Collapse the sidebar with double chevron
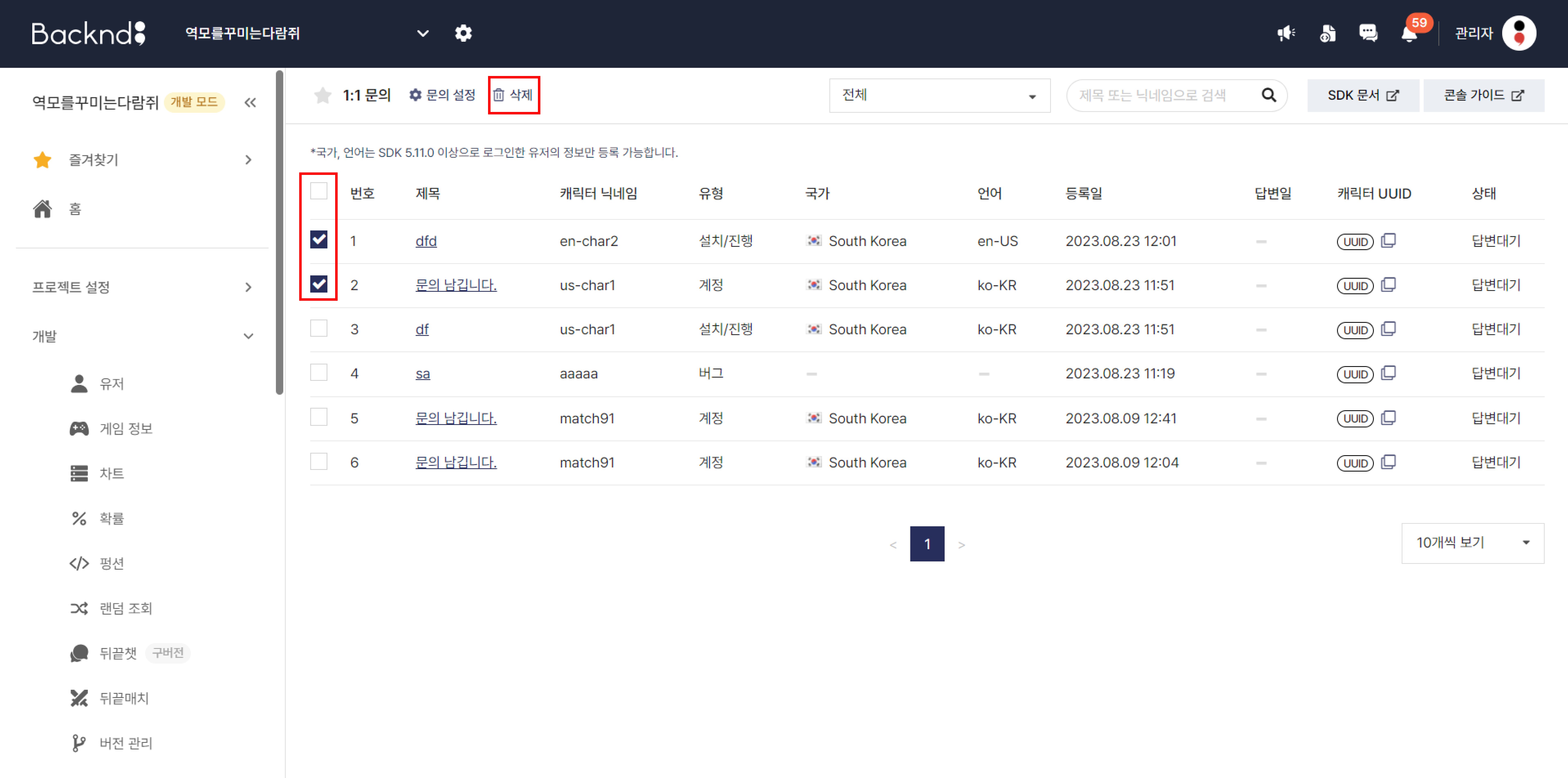This screenshot has width=1568, height=778. (250, 102)
